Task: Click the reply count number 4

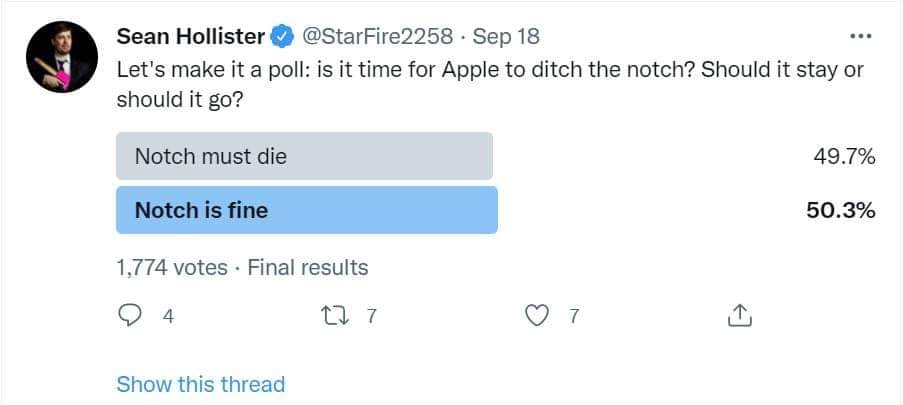Action: tap(168, 316)
